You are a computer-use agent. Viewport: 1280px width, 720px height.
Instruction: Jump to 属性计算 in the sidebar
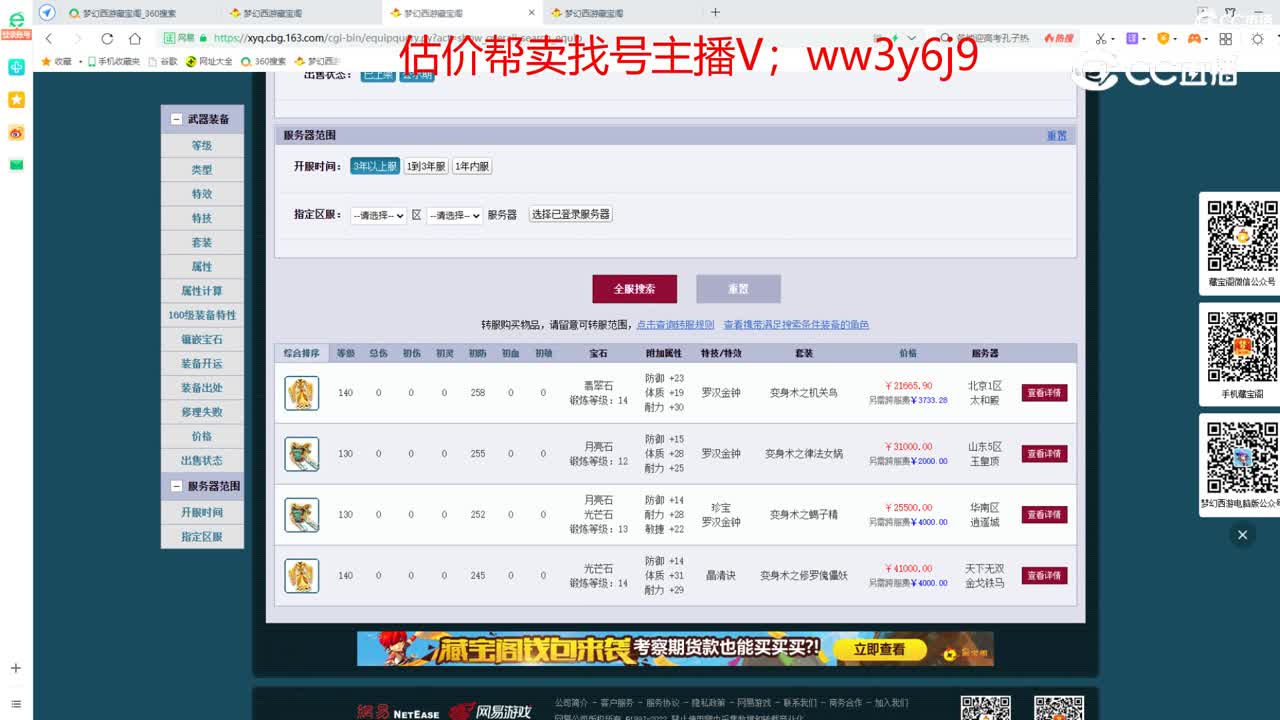click(x=202, y=291)
